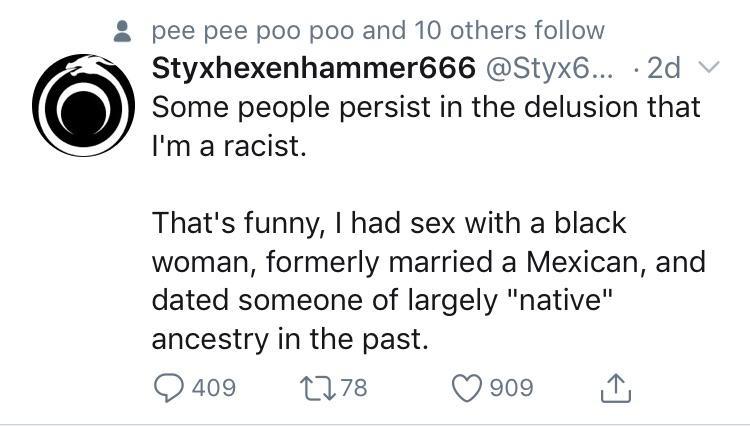750x426 pixels.
Task: Click the 78 retweets count
Action: coord(354,388)
